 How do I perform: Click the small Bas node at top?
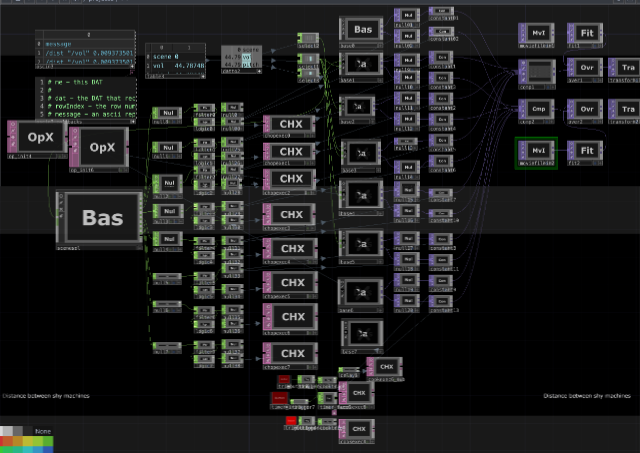pyautogui.click(x=363, y=31)
